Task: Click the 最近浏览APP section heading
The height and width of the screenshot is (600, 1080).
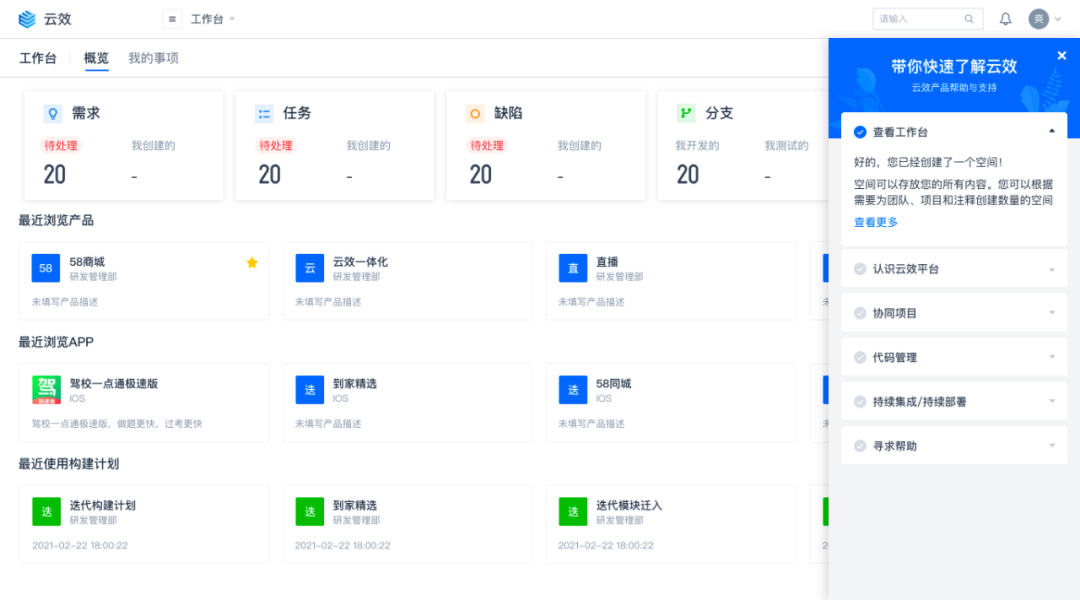Action: 56,342
